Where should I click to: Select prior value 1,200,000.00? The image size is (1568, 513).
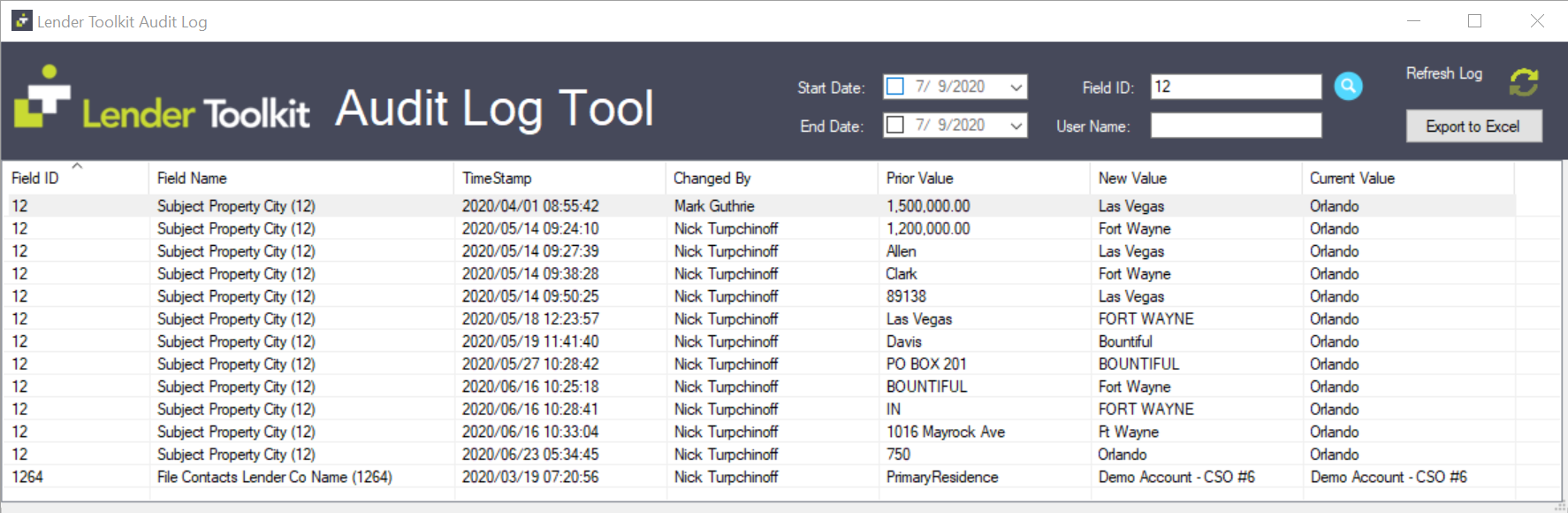point(928,229)
